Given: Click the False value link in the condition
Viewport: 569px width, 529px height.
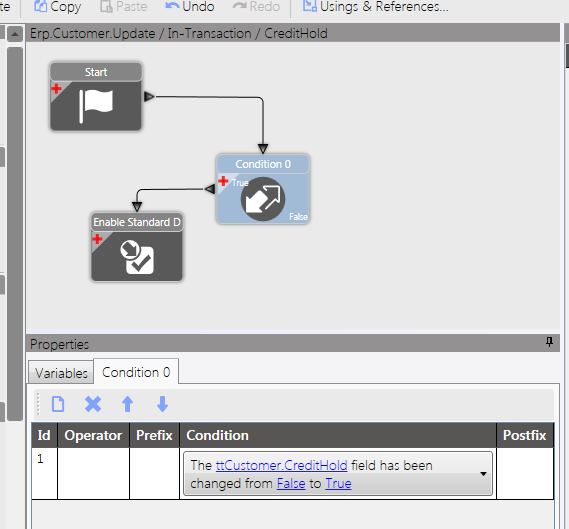Looking at the screenshot, I should click(291, 483).
